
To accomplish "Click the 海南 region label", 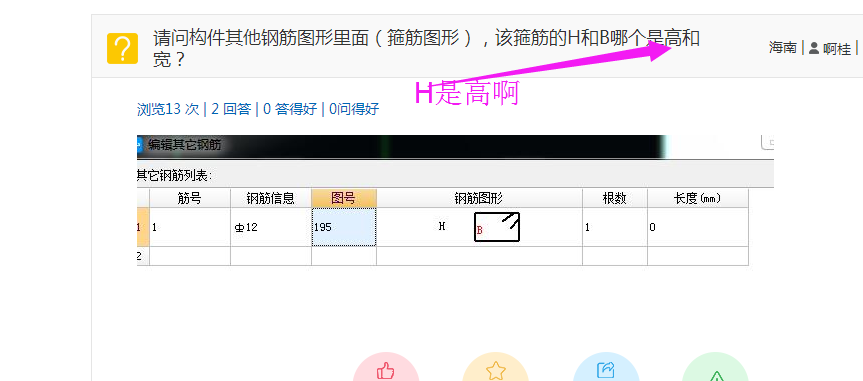I will coord(783,48).
